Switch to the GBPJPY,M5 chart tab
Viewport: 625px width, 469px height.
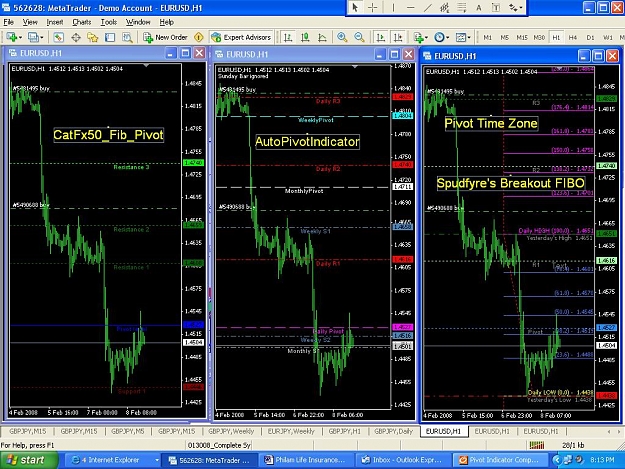pos(128,431)
